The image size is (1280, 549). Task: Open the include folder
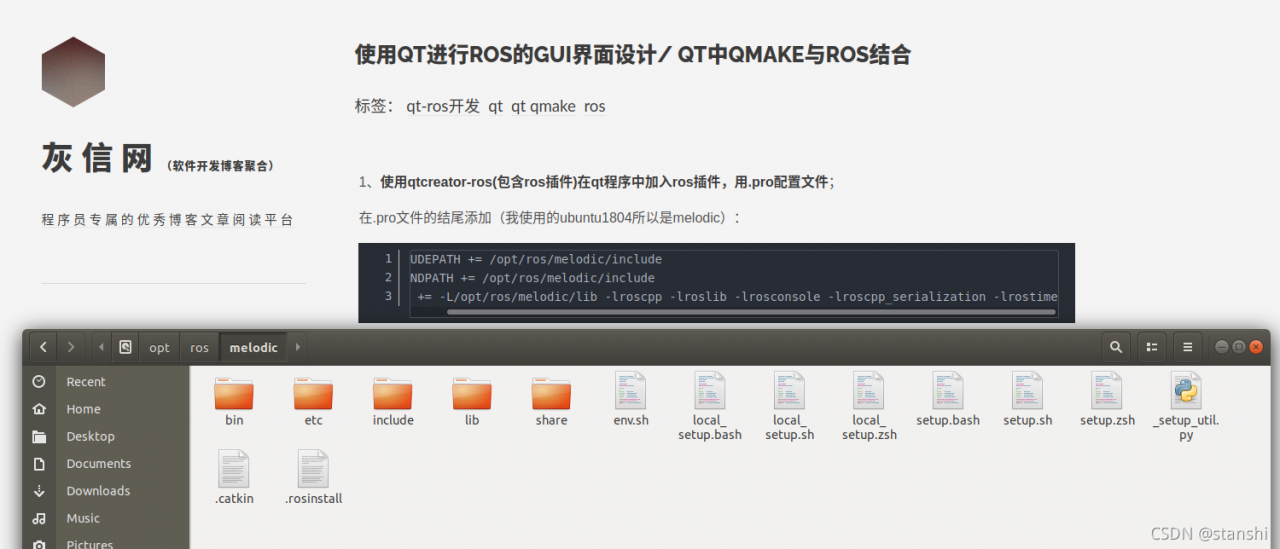393,400
